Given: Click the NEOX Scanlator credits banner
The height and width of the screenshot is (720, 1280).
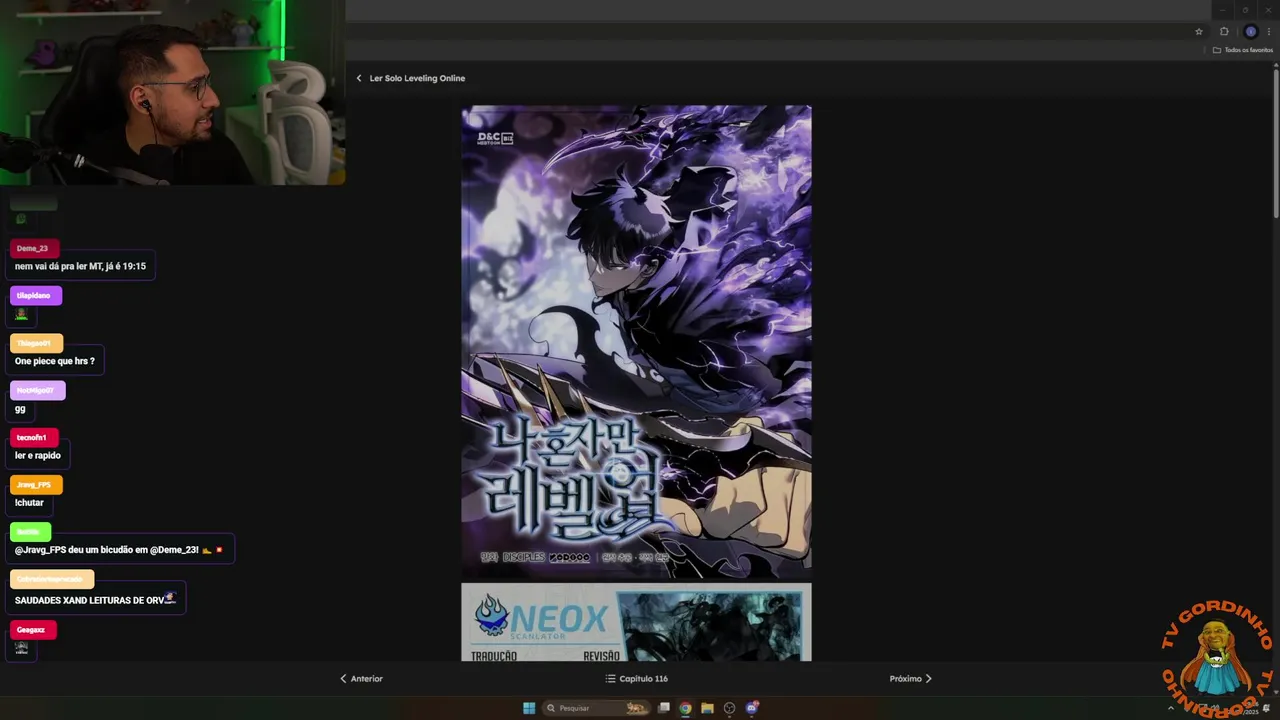Looking at the screenshot, I should (x=636, y=622).
